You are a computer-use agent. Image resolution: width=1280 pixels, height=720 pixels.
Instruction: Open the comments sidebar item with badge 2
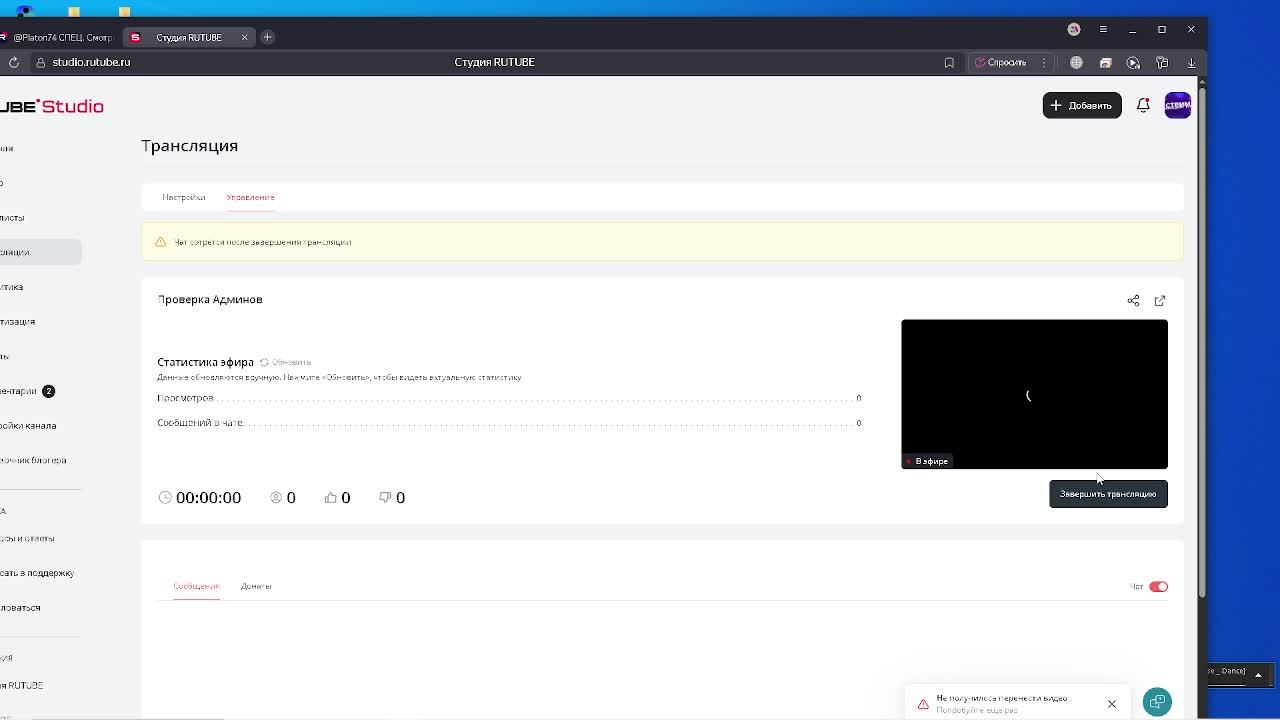(28, 391)
